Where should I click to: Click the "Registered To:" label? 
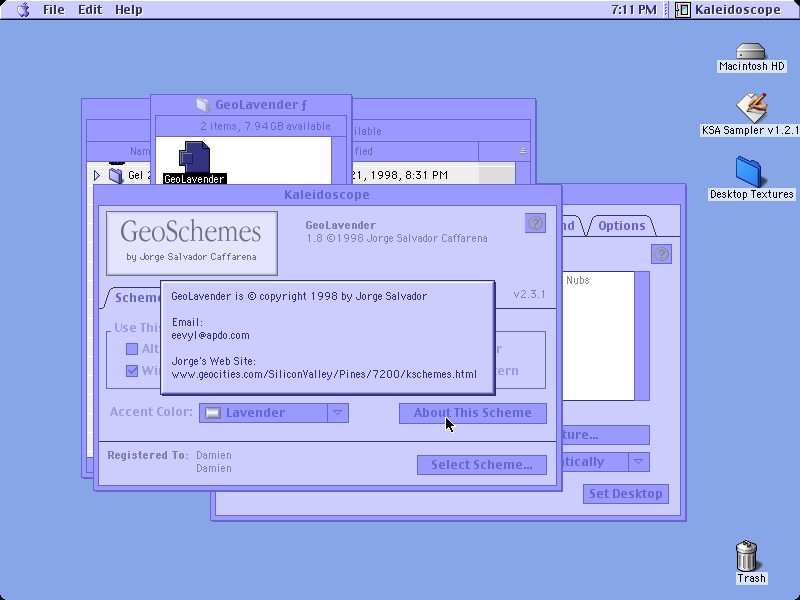coord(148,455)
